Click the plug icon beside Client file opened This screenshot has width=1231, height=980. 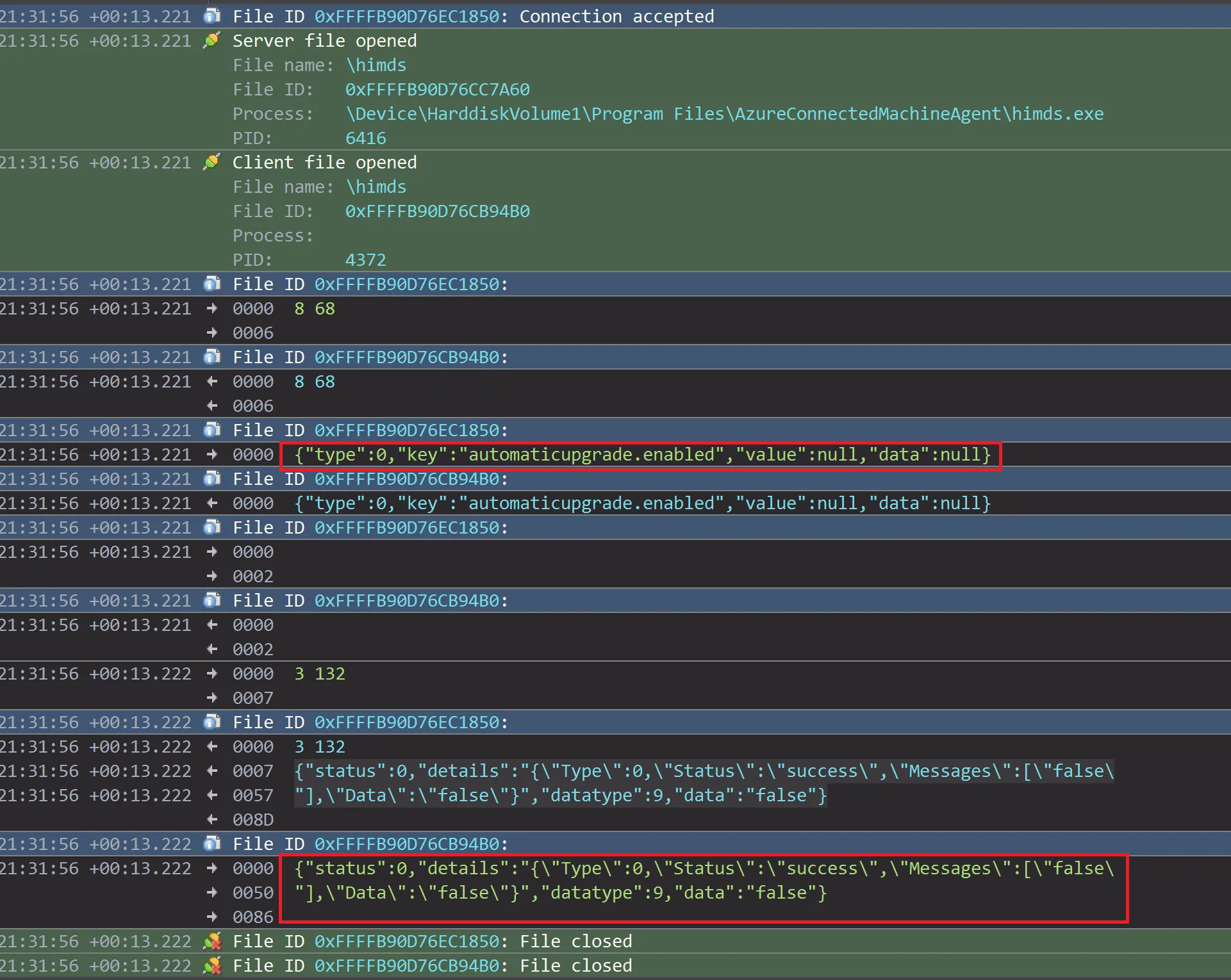(211, 162)
